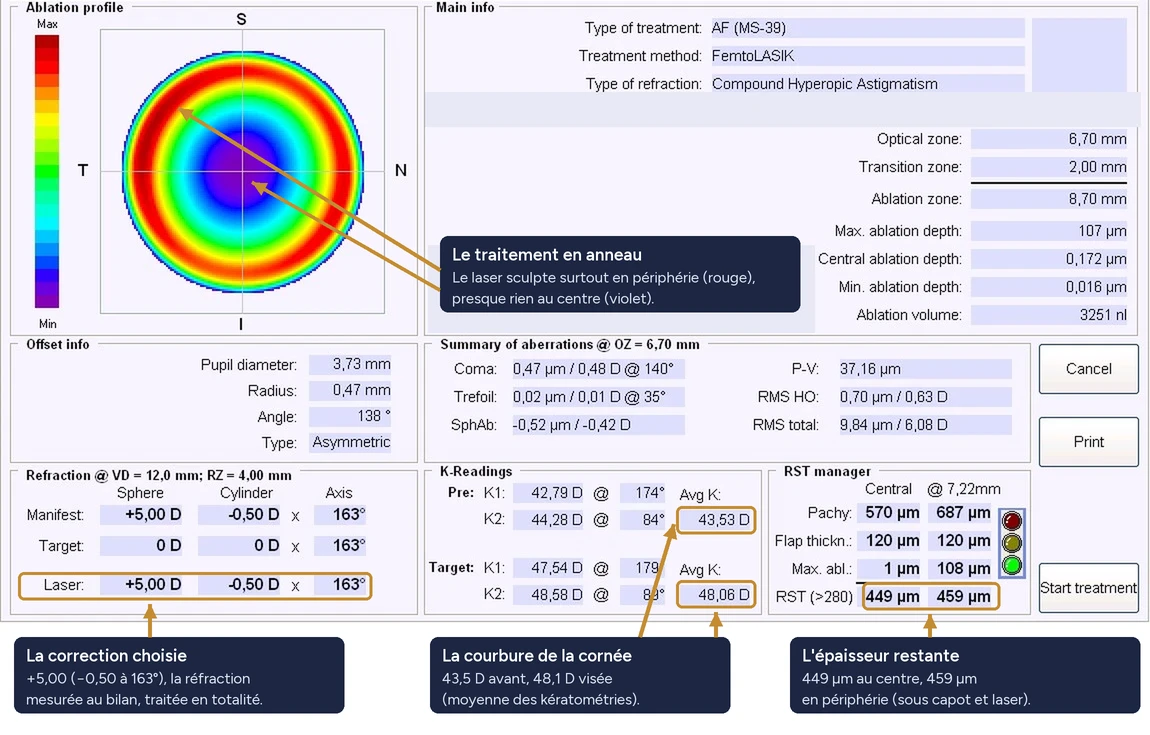This screenshot has height=735, width=1150.
Task: Click the Trefoil aberration value
Action: [x=598, y=397]
